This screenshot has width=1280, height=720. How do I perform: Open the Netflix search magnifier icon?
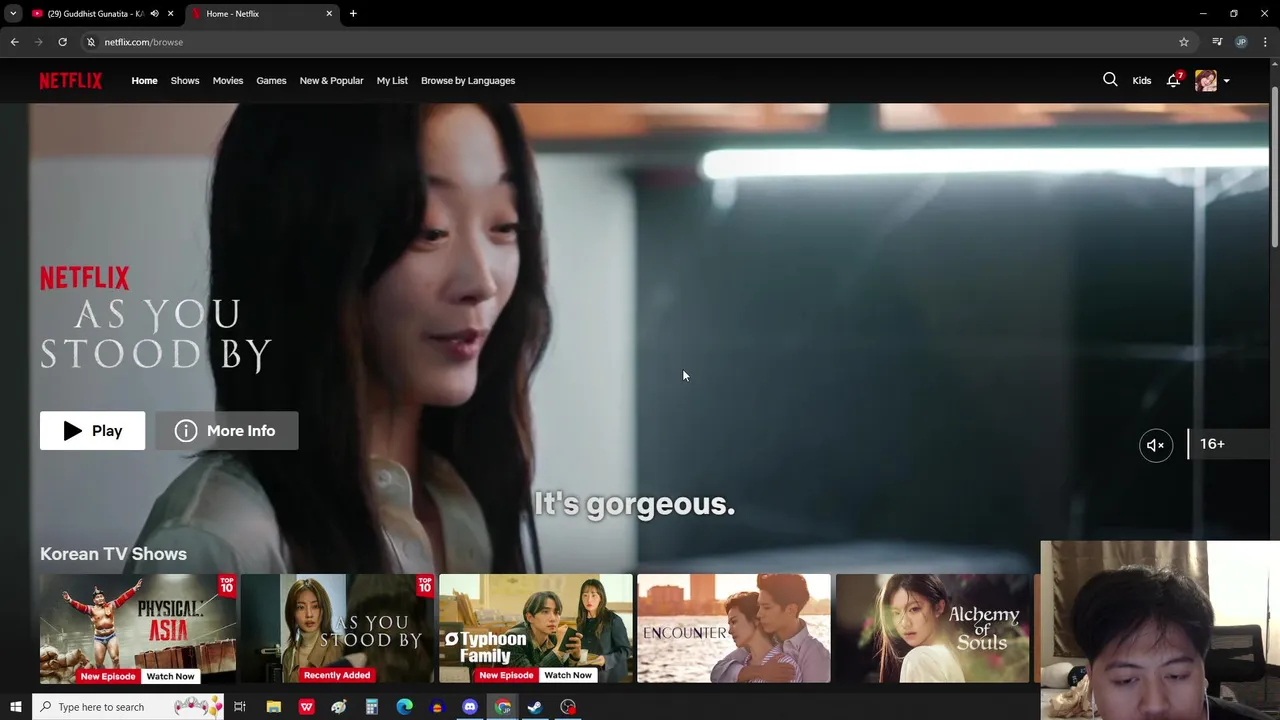coord(1110,80)
